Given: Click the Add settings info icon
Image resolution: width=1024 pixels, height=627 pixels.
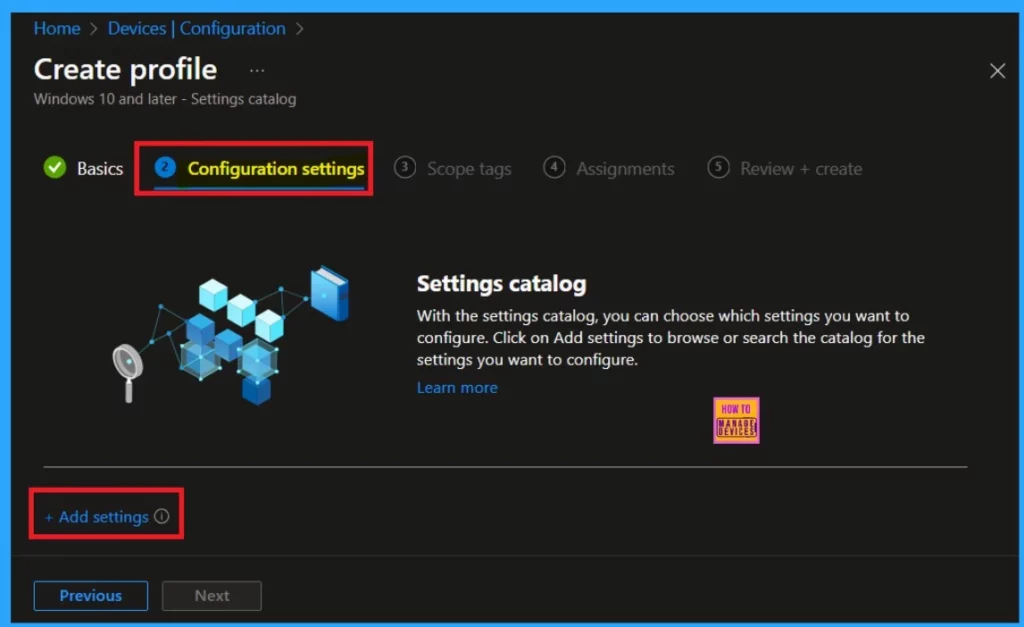Looking at the screenshot, I should point(161,517).
